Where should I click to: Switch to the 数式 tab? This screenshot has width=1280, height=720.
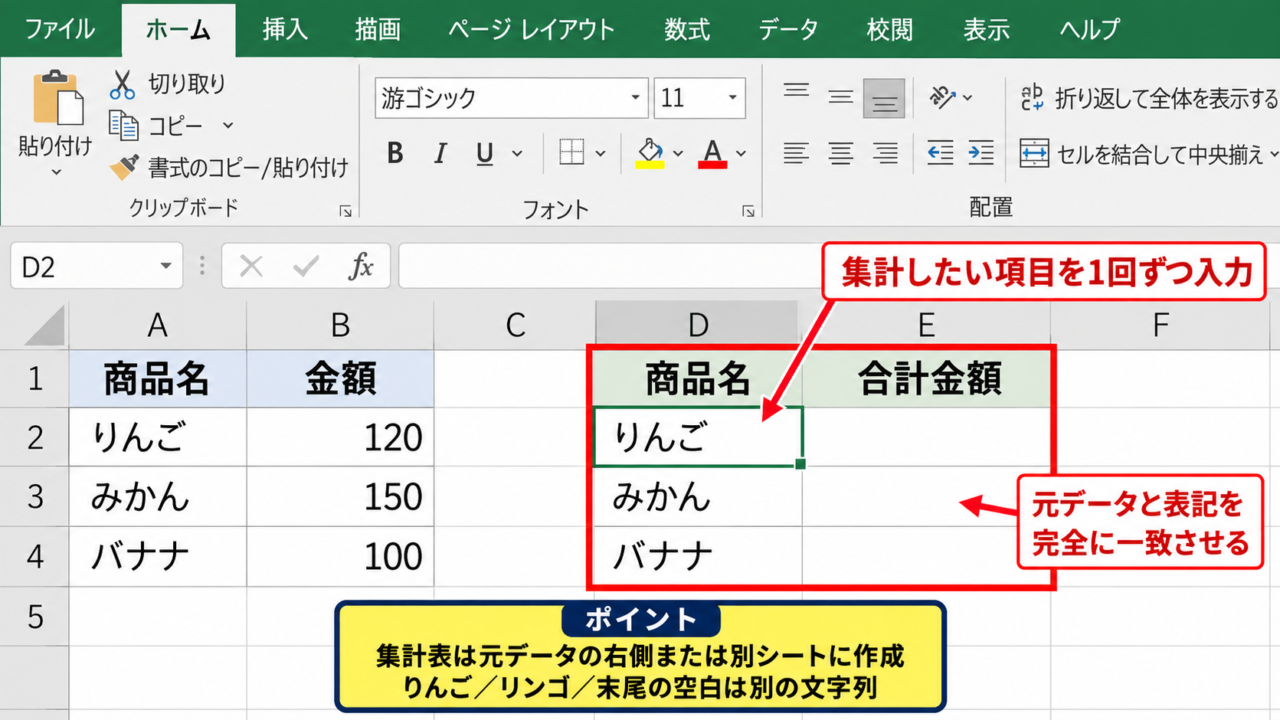tap(687, 29)
